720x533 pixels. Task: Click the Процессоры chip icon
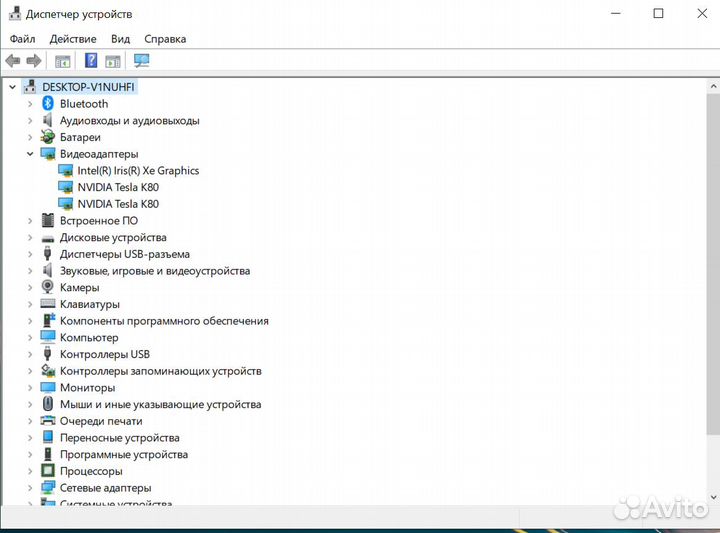[48, 471]
